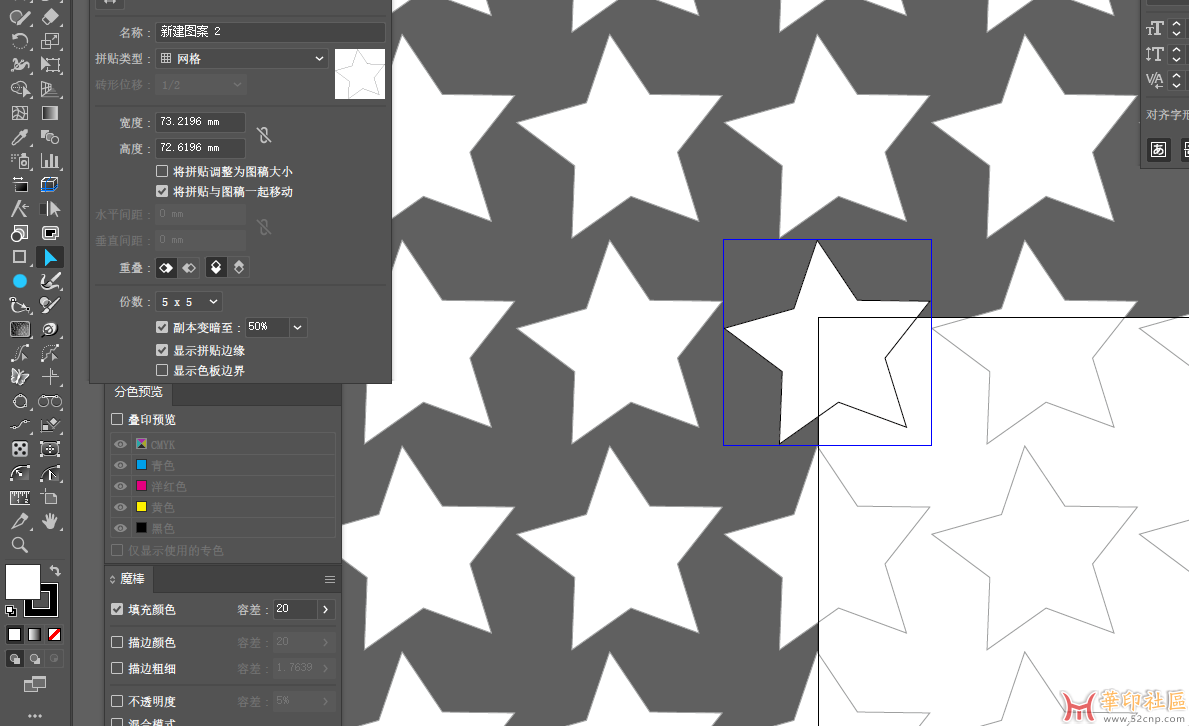Viewport: 1189px width, 726px height.
Task: Set overlap to left in front
Action: tap(166, 268)
